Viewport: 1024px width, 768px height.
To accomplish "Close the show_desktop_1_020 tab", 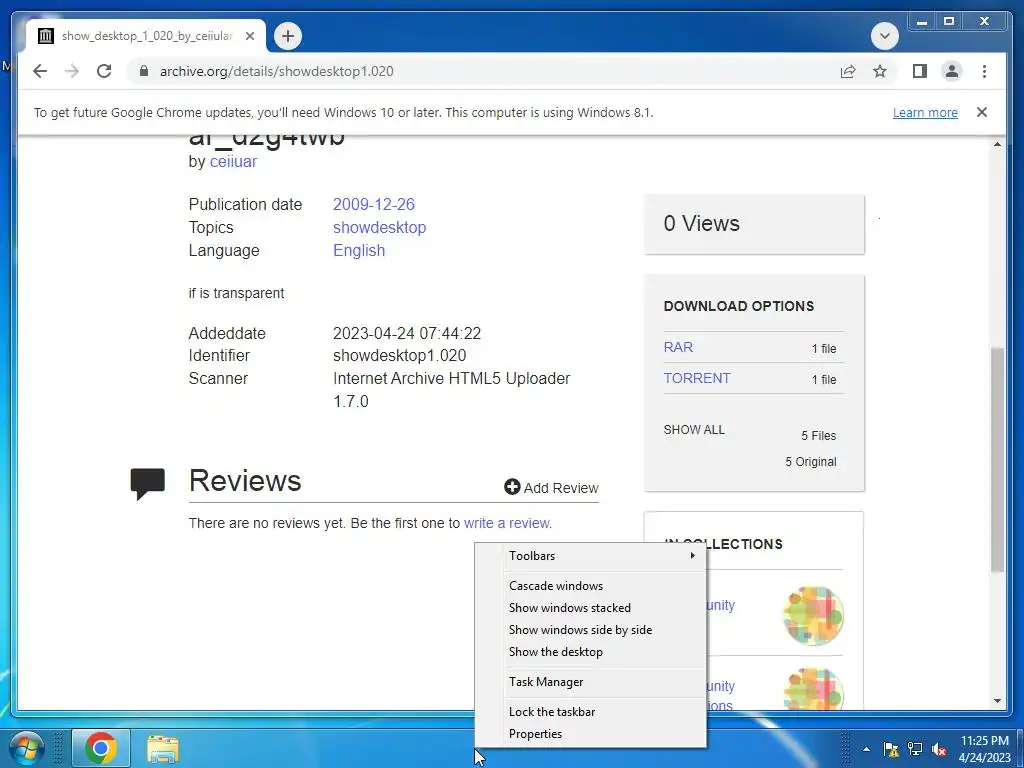I will 249,36.
